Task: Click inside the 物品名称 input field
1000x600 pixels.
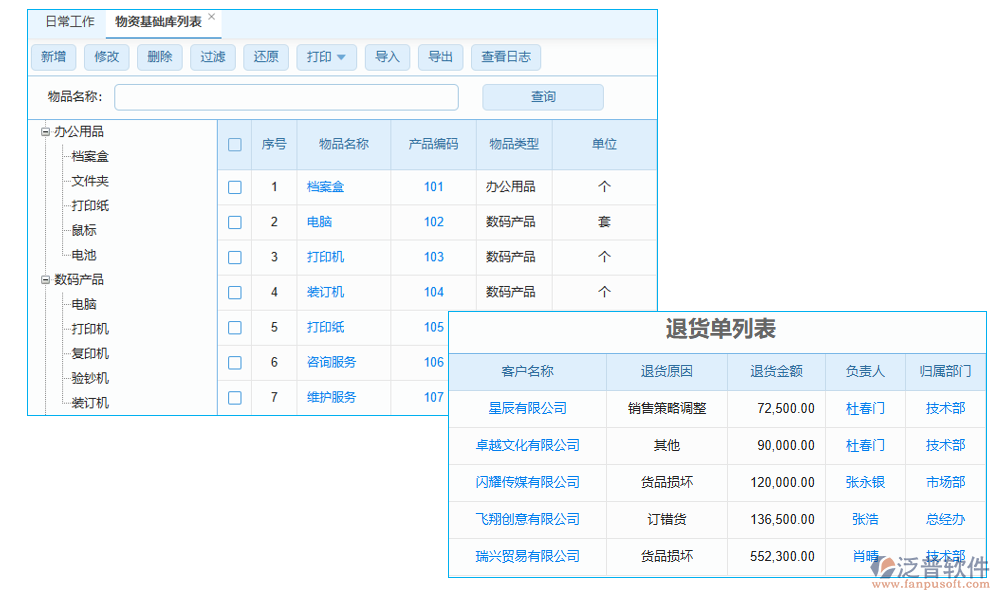Action: point(285,97)
